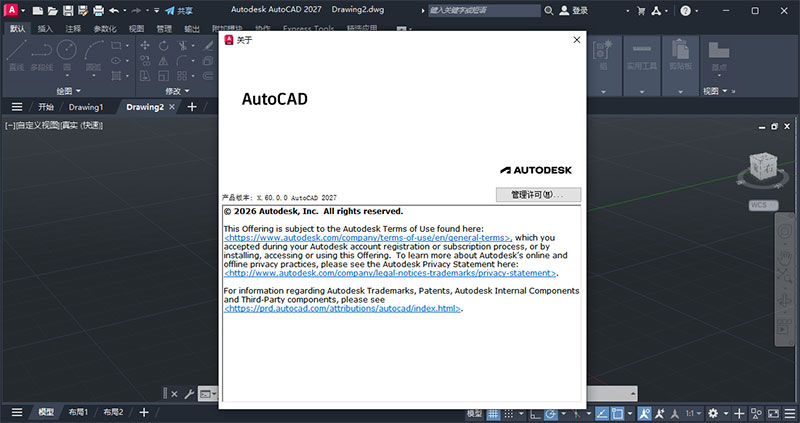
Task: Click the Move tool in Modify panel
Action: click(x=143, y=46)
